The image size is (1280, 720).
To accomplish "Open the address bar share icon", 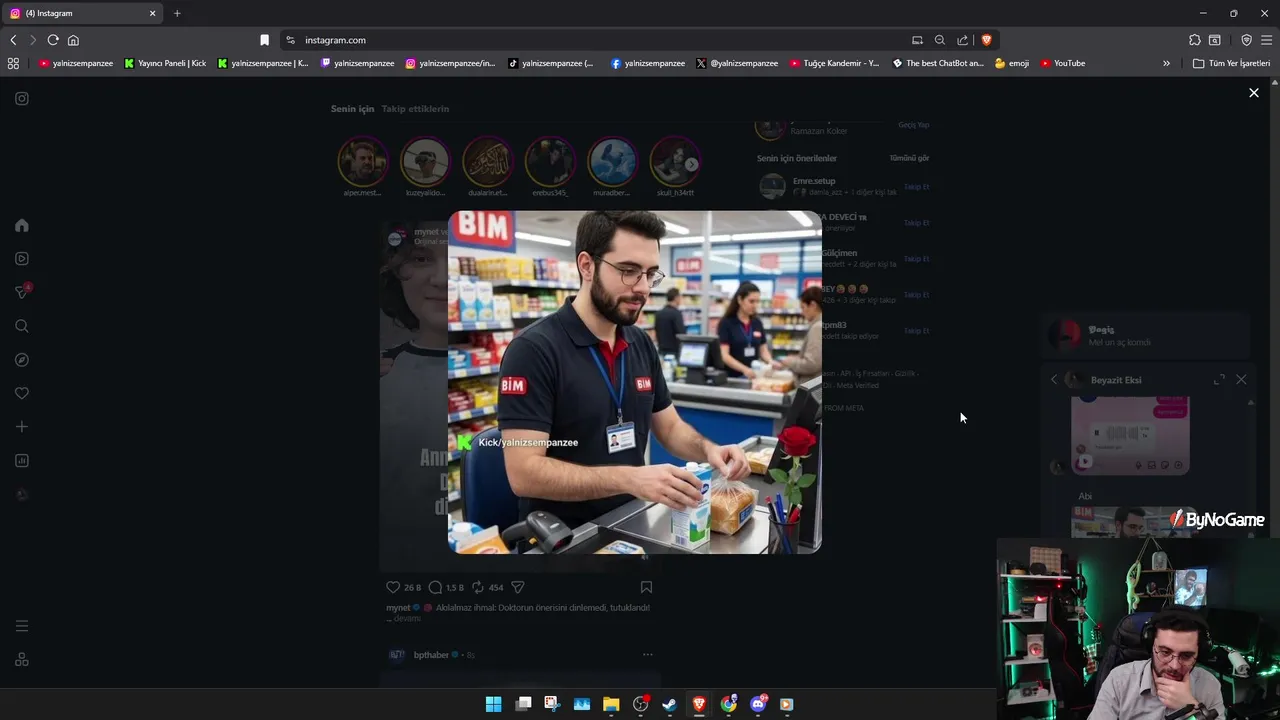I will (962, 40).
